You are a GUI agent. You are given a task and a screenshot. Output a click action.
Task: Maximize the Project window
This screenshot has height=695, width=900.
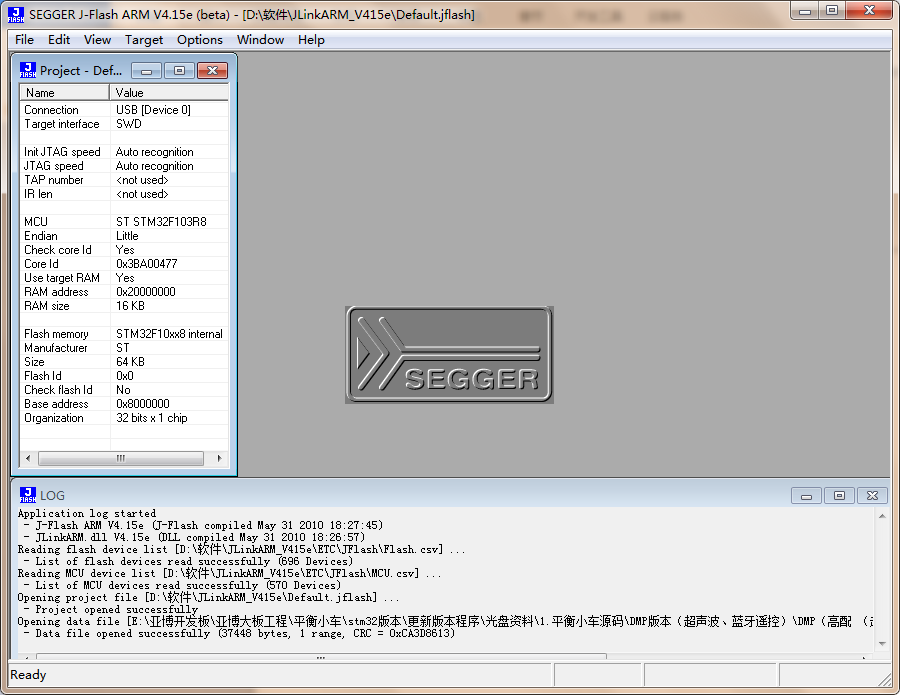click(x=180, y=71)
